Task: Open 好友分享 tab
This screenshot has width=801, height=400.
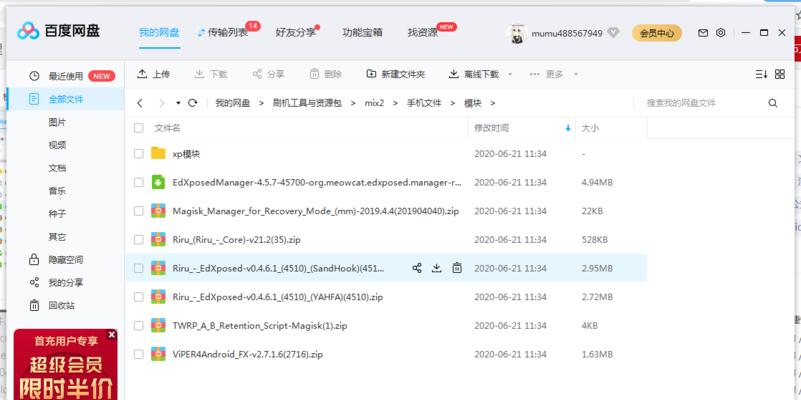Action: pyautogui.click(x=296, y=33)
